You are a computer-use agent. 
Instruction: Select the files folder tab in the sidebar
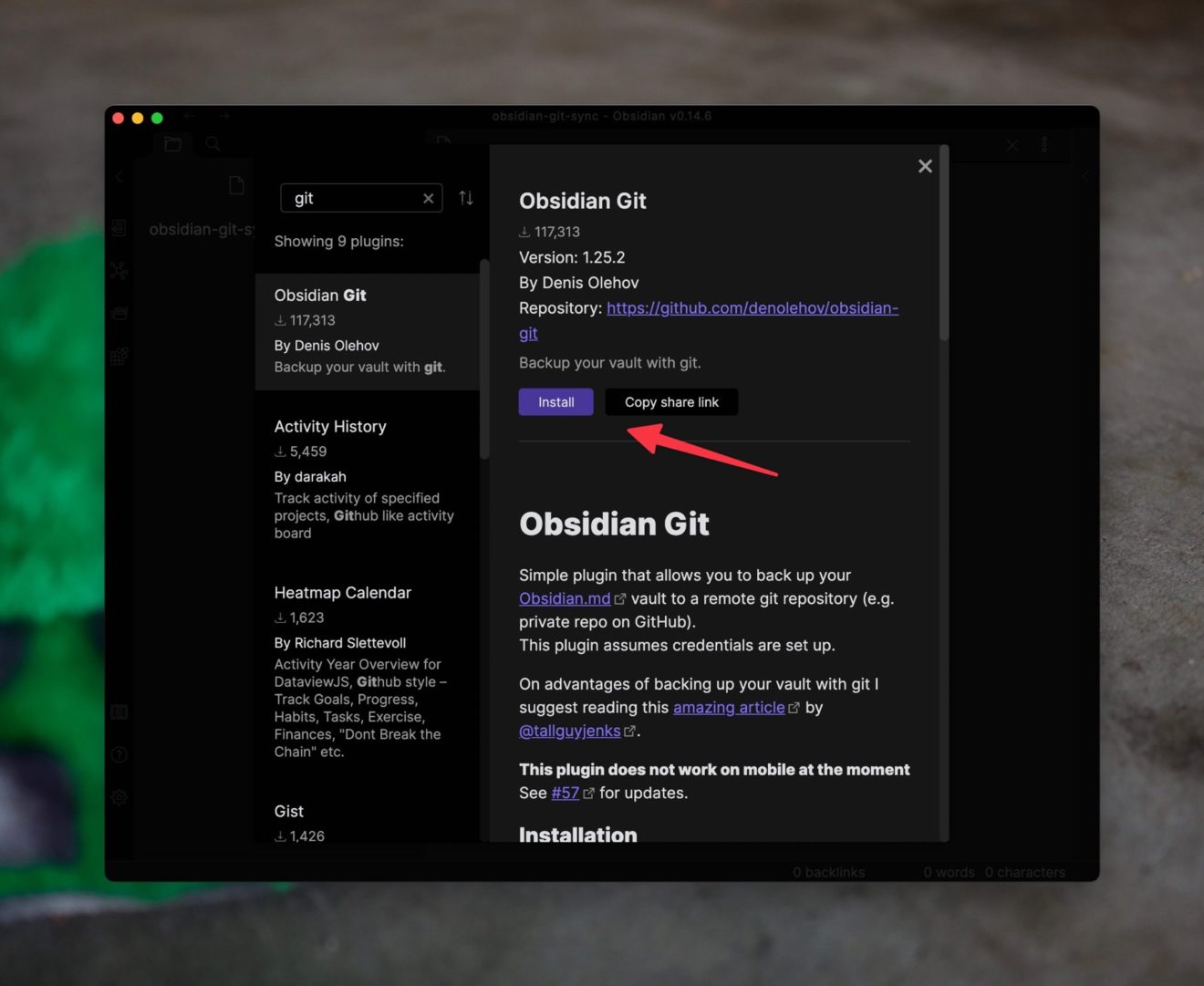click(172, 144)
